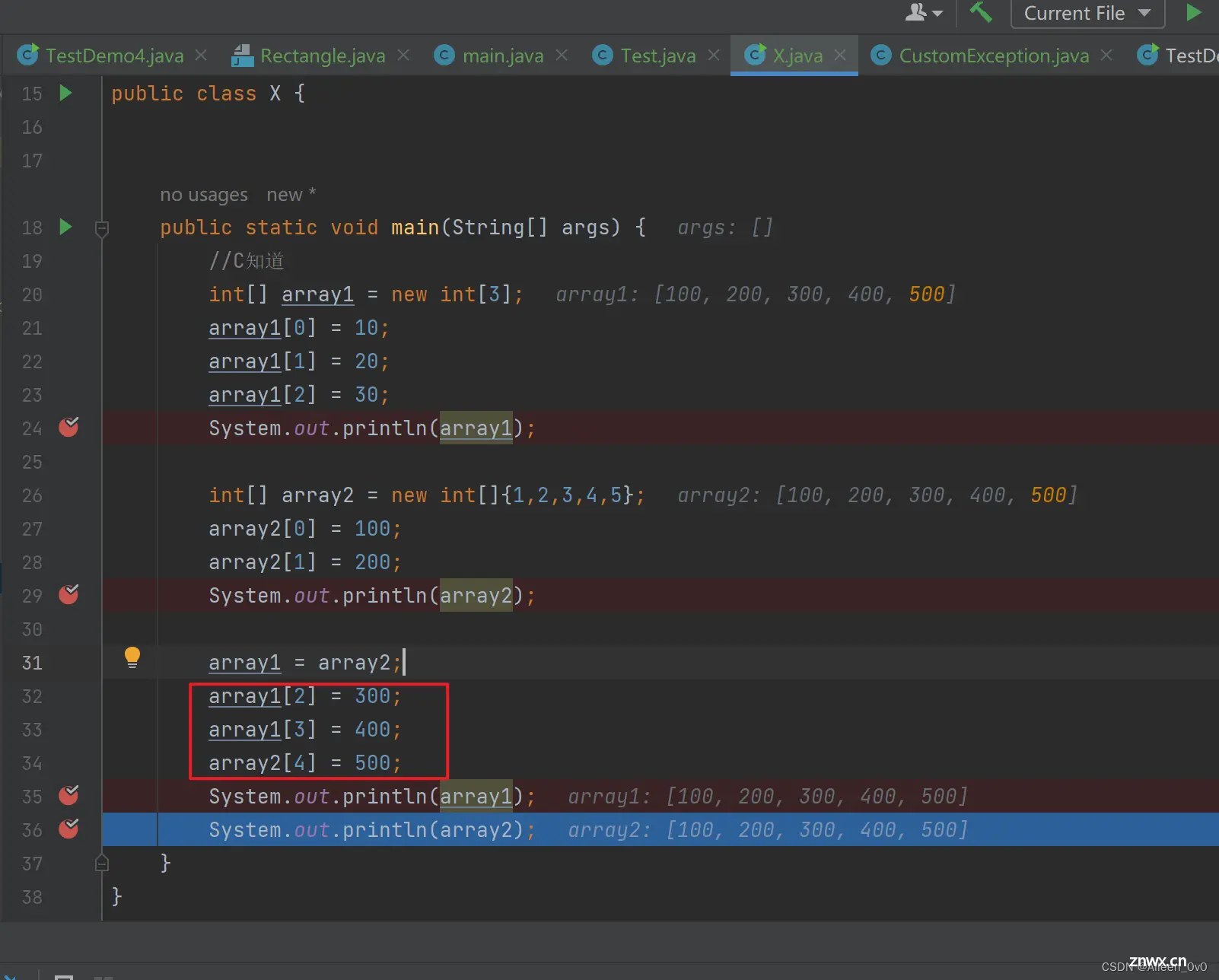Screen dimensions: 1219x980
Task: Click the 'array1[2] = 300;' line
Action: [x=305, y=696]
